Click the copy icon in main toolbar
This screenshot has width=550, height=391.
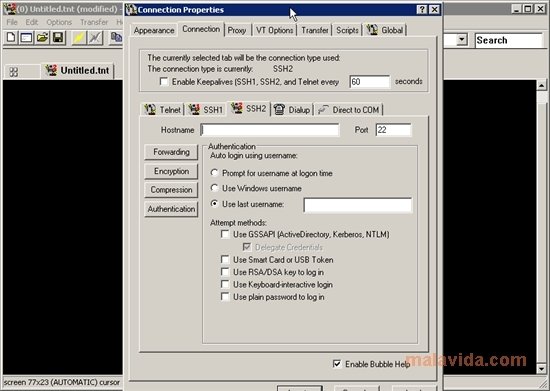pyautogui.click(x=116, y=38)
